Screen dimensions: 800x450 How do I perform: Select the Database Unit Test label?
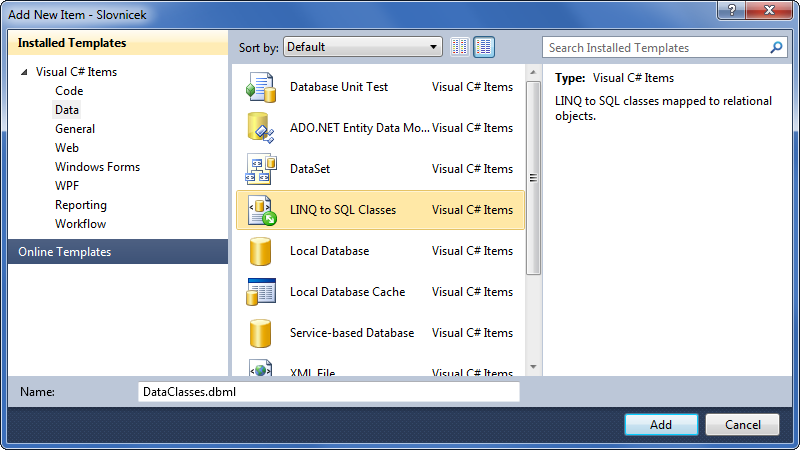pos(339,87)
